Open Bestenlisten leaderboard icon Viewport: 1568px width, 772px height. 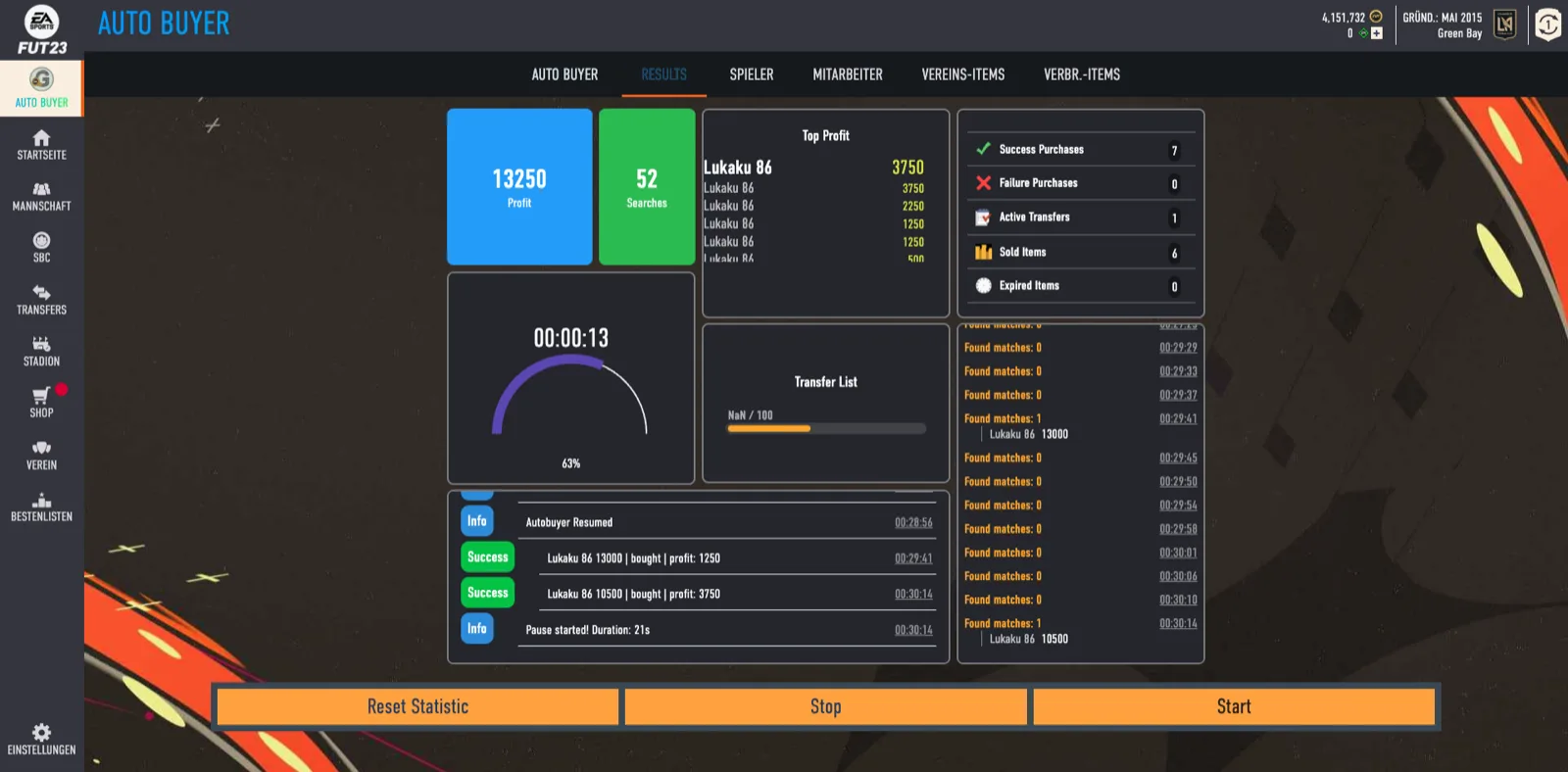tap(41, 500)
